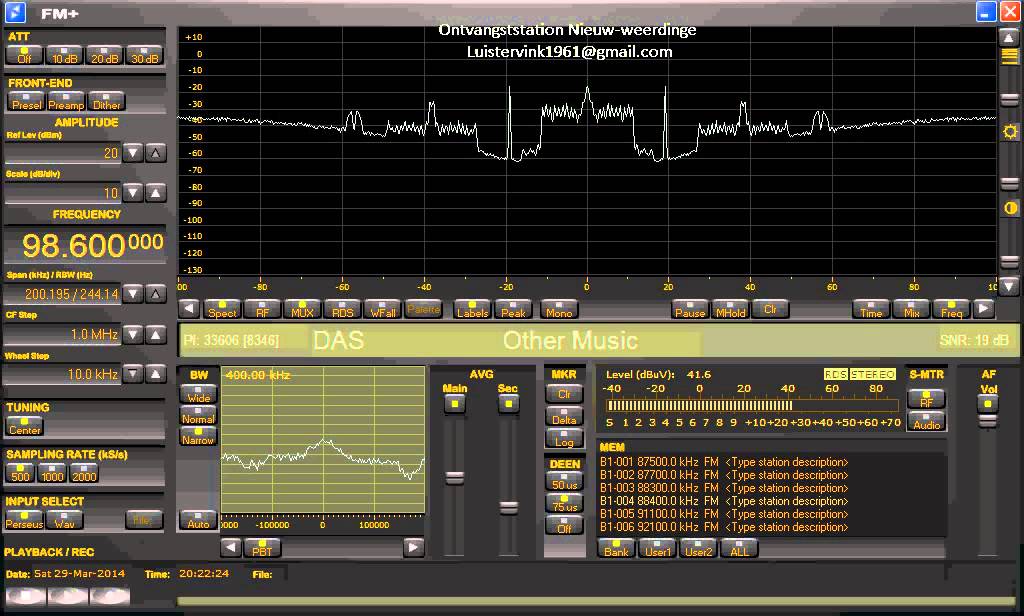Adjust the Sec averaging slider

(x=508, y=508)
